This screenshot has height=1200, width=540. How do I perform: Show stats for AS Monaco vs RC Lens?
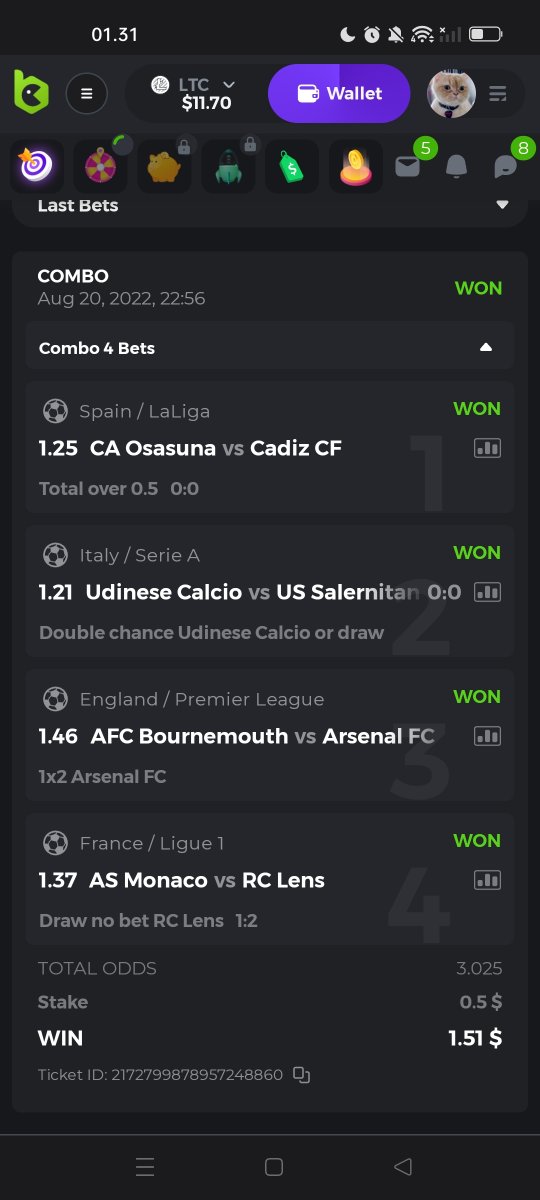[487, 880]
